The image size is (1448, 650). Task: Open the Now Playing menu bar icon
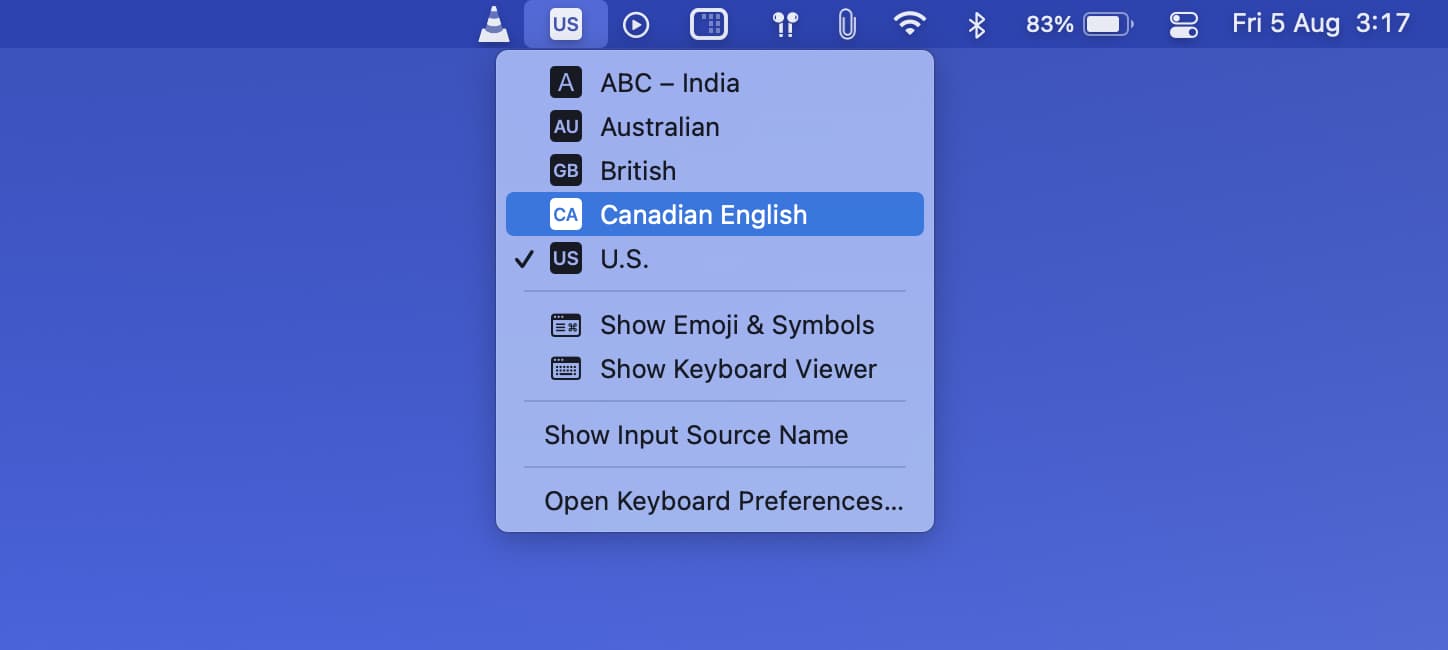636,24
